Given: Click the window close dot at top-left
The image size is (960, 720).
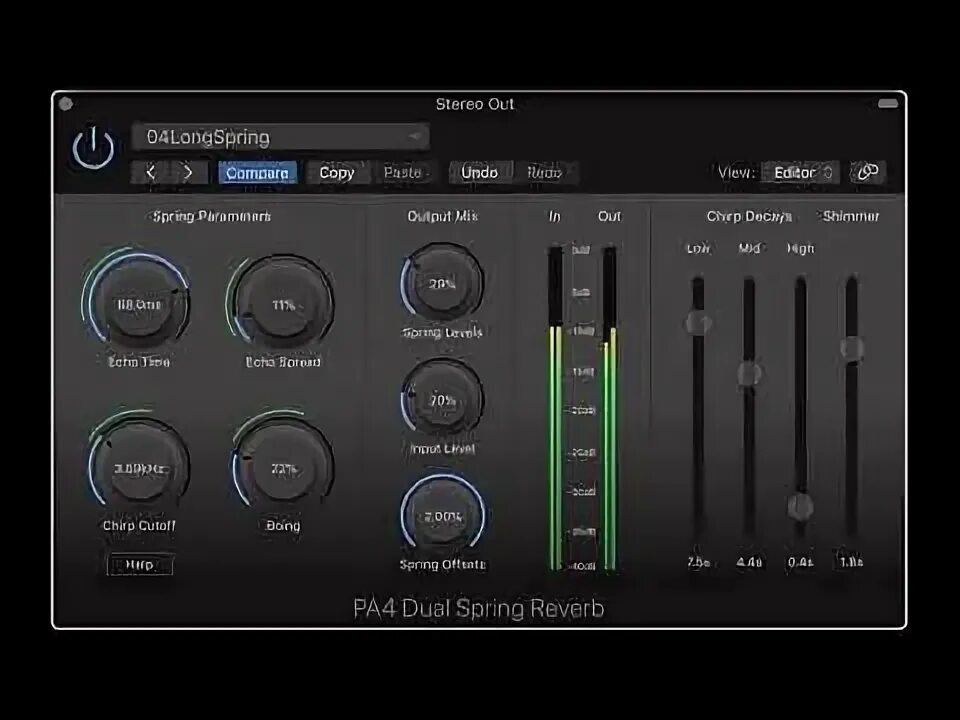Looking at the screenshot, I should (x=66, y=104).
